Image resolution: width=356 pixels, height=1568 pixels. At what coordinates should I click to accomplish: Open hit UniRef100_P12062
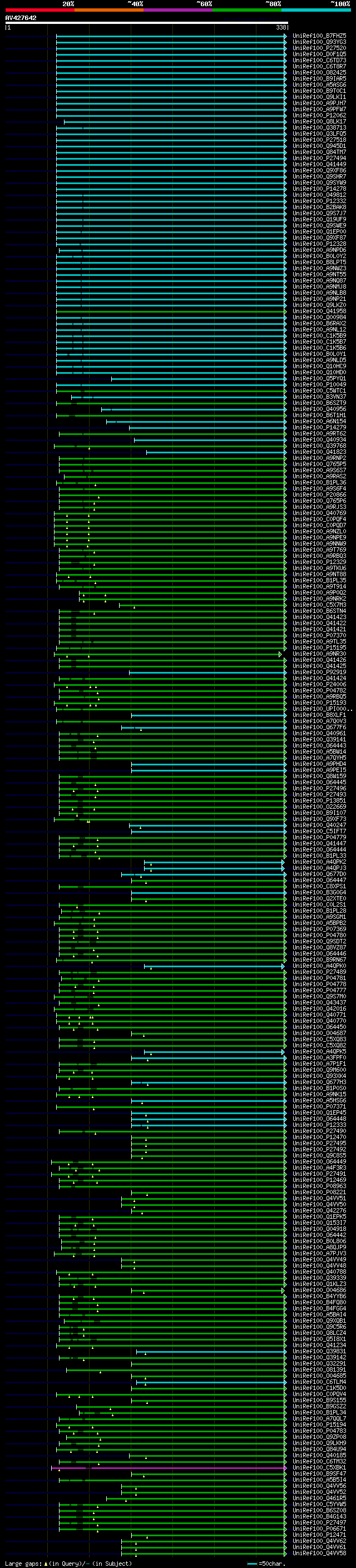point(319,116)
